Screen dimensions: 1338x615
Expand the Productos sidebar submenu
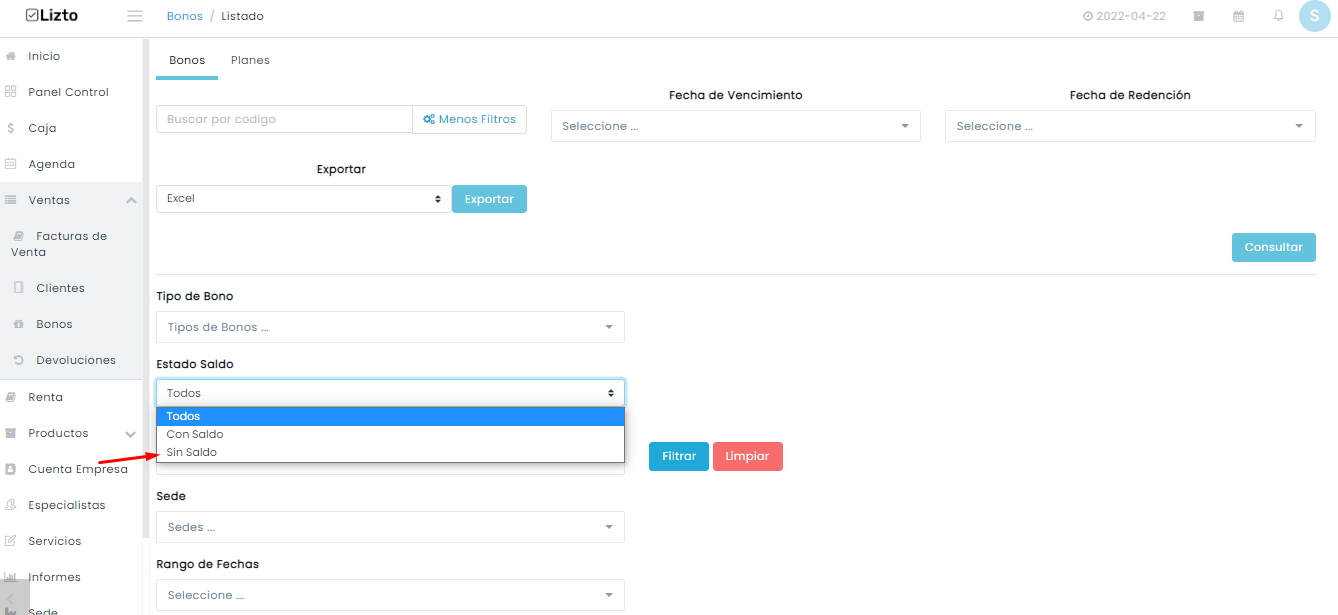click(x=131, y=434)
